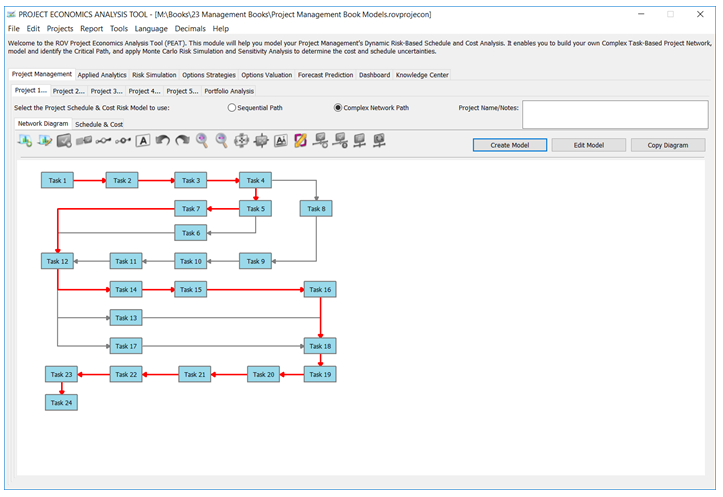Switch to Forecast Prediction tab
The image size is (723, 497).
326,75
